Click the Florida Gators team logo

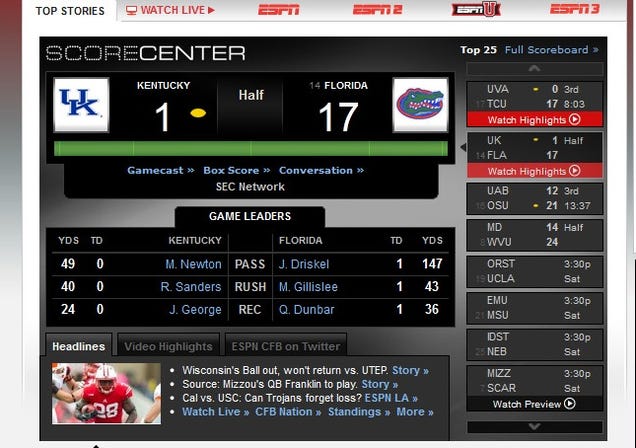420,105
